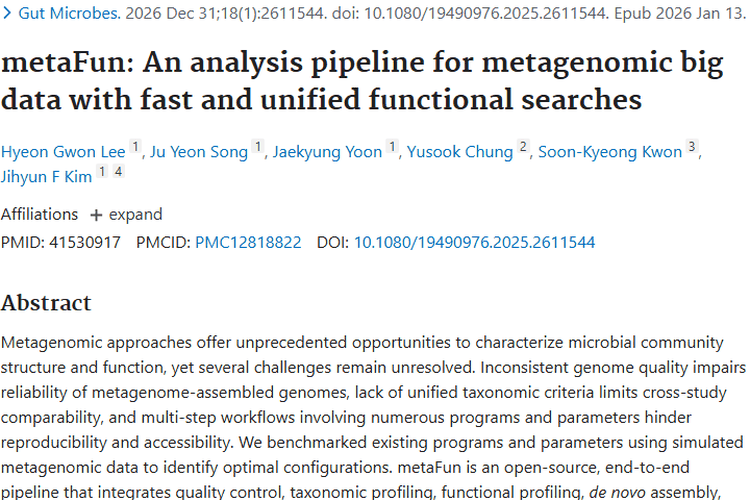Show affiliation 2 for Yusook Chung
Viewport: 750px width, 500px height.
point(522,148)
